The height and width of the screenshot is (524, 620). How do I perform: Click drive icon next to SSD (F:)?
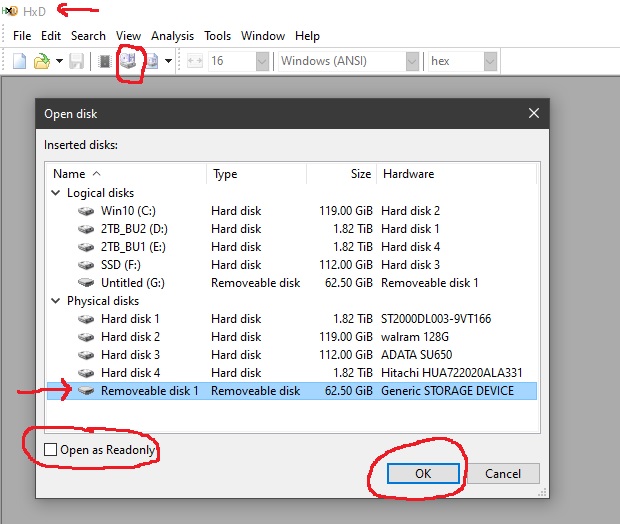[86, 265]
